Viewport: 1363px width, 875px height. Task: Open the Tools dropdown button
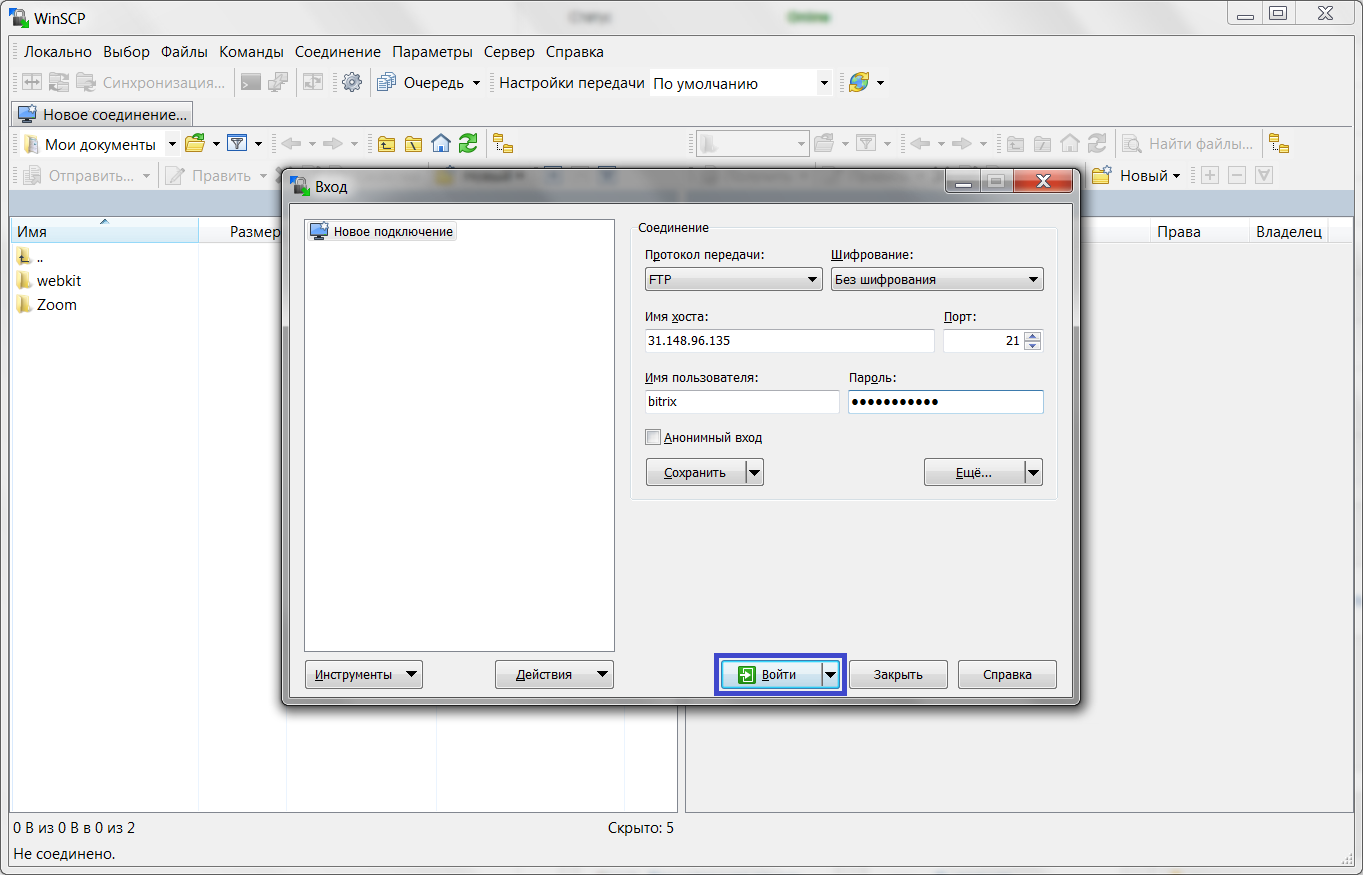point(364,674)
